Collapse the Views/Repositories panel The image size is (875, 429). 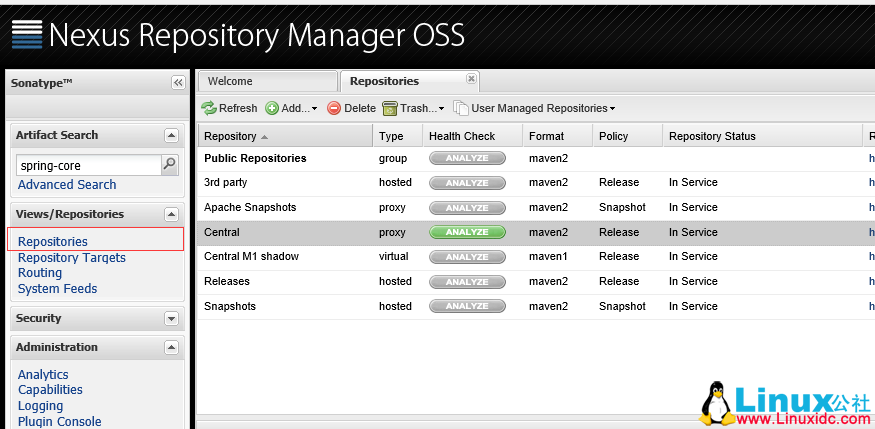[x=171, y=214]
